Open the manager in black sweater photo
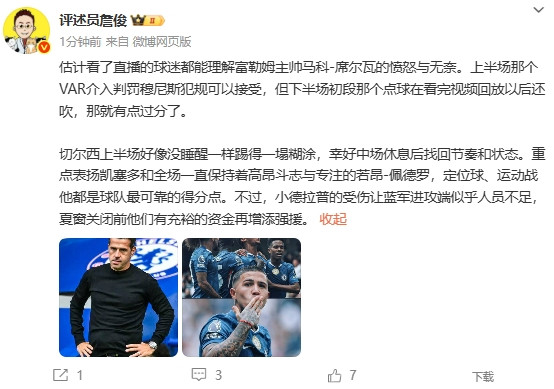Viewport: 554px width, 389px height. (x=118, y=297)
